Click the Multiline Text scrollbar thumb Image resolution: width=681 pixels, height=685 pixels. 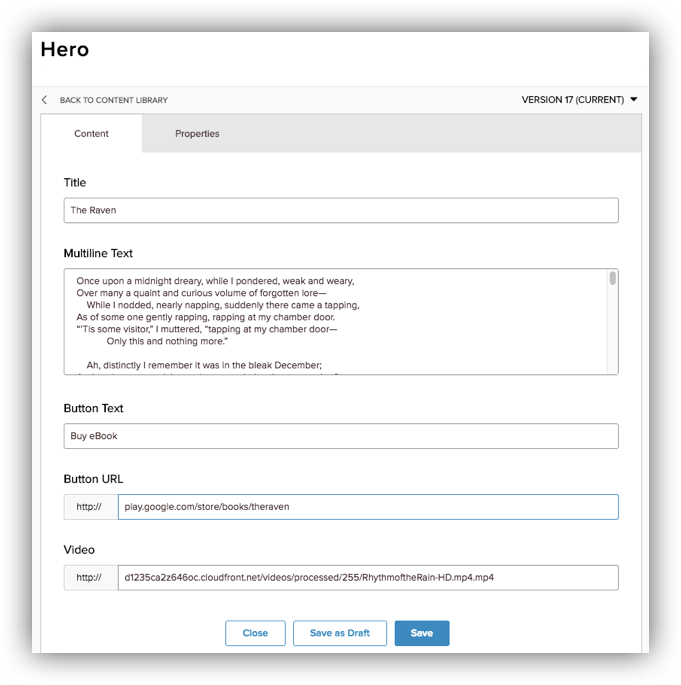(612, 278)
